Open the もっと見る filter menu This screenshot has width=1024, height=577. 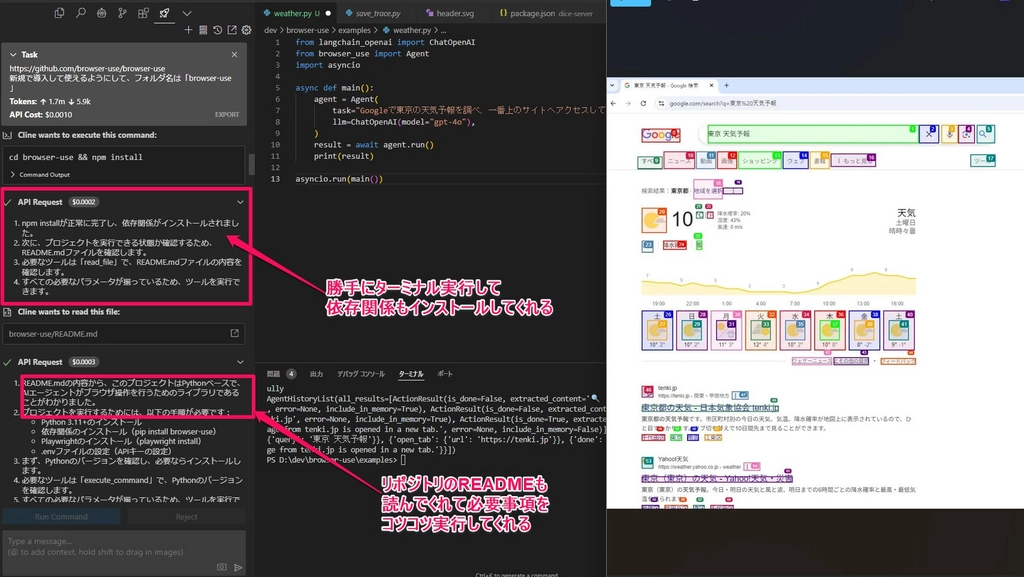coord(854,161)
